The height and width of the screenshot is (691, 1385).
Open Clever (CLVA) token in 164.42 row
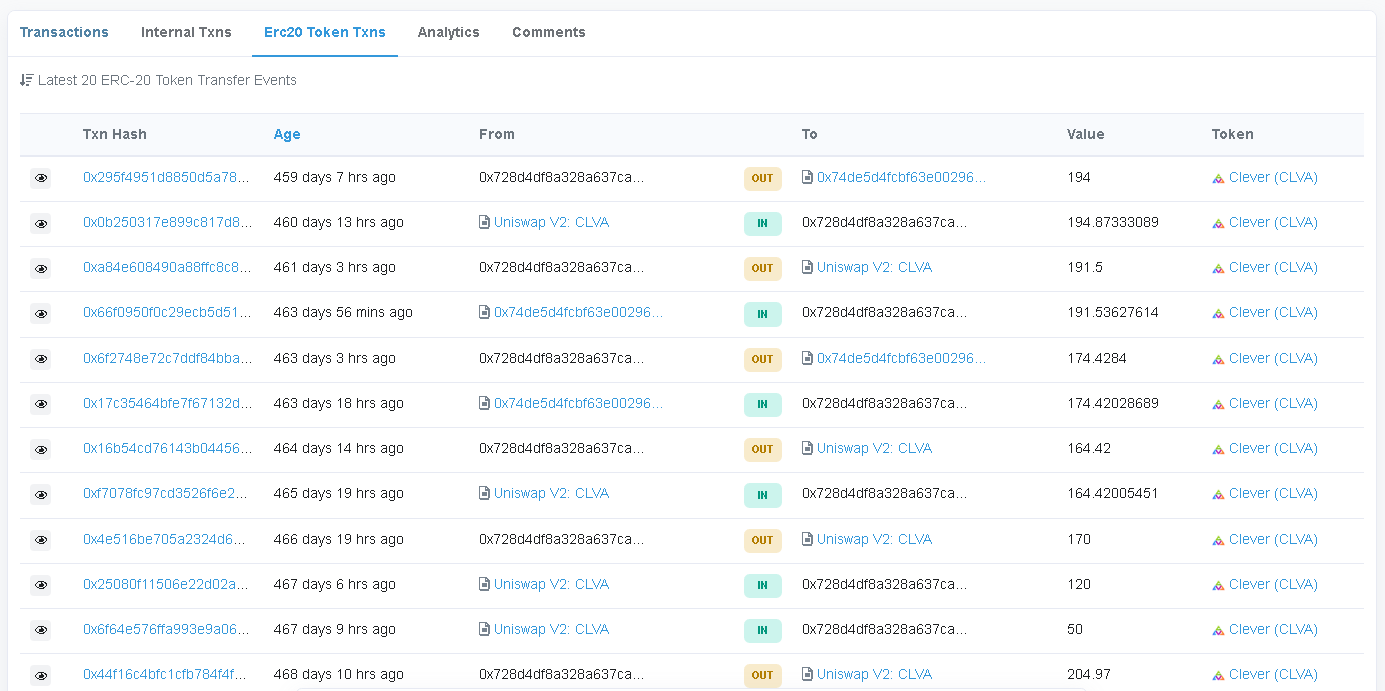point(1273,448)
